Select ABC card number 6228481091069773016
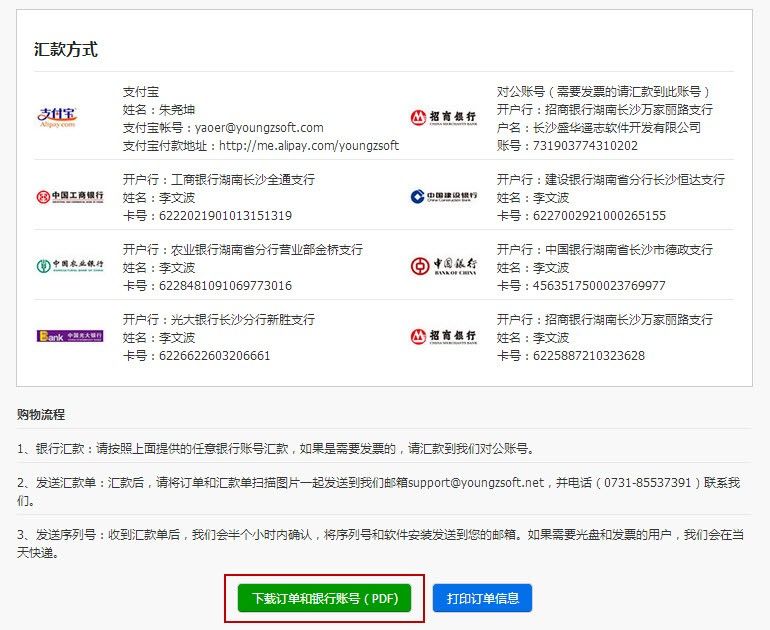The width and height of the screenshot is (770, 630). [225, 285]
